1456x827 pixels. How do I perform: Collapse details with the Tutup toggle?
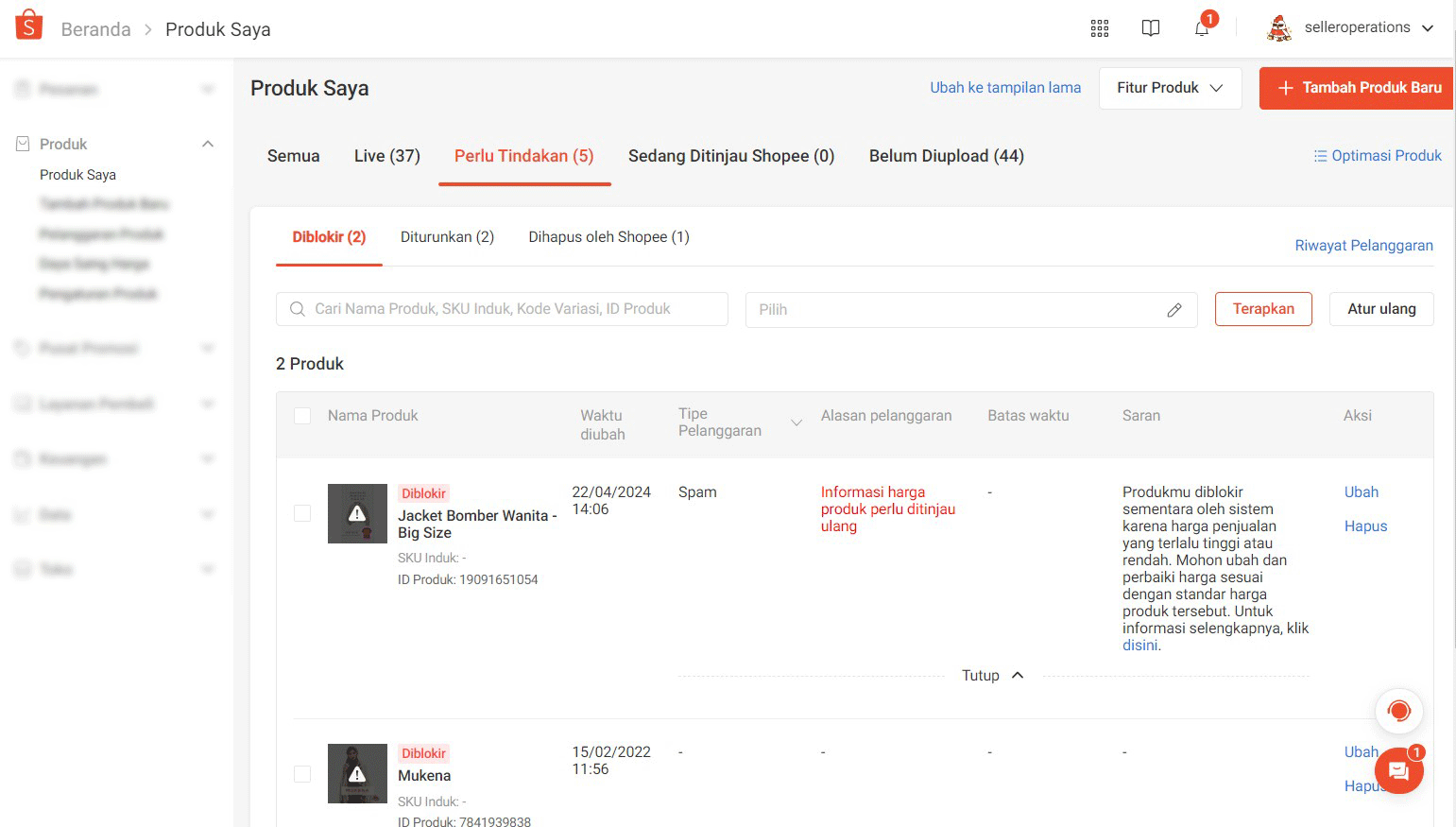(992, 676)
